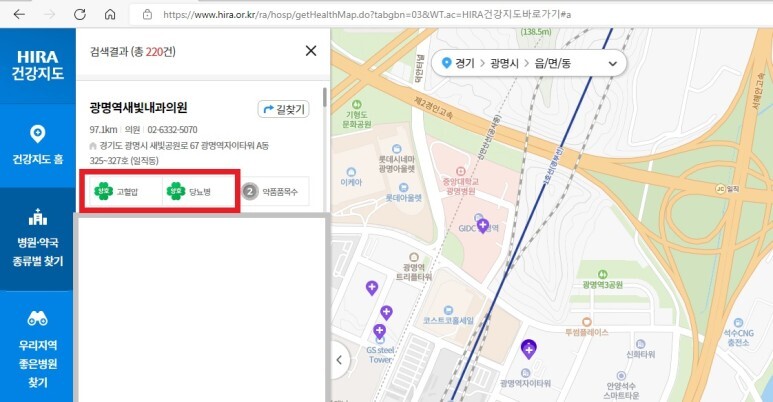Select the 당뇨병 양호 badge
This screenshot has height=402, width=773.
(x=189, y=191)
